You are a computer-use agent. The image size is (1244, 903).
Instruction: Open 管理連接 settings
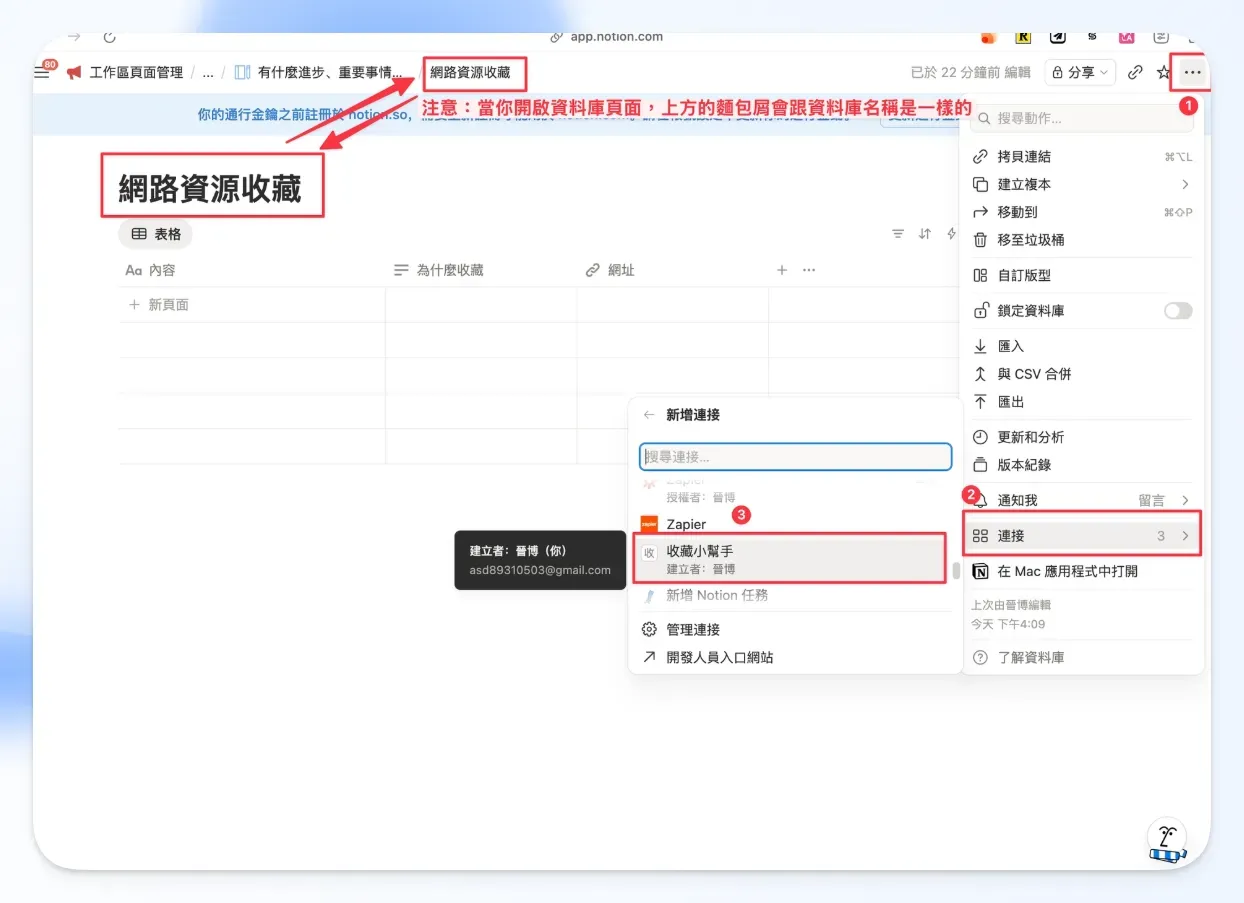[795, 629]
